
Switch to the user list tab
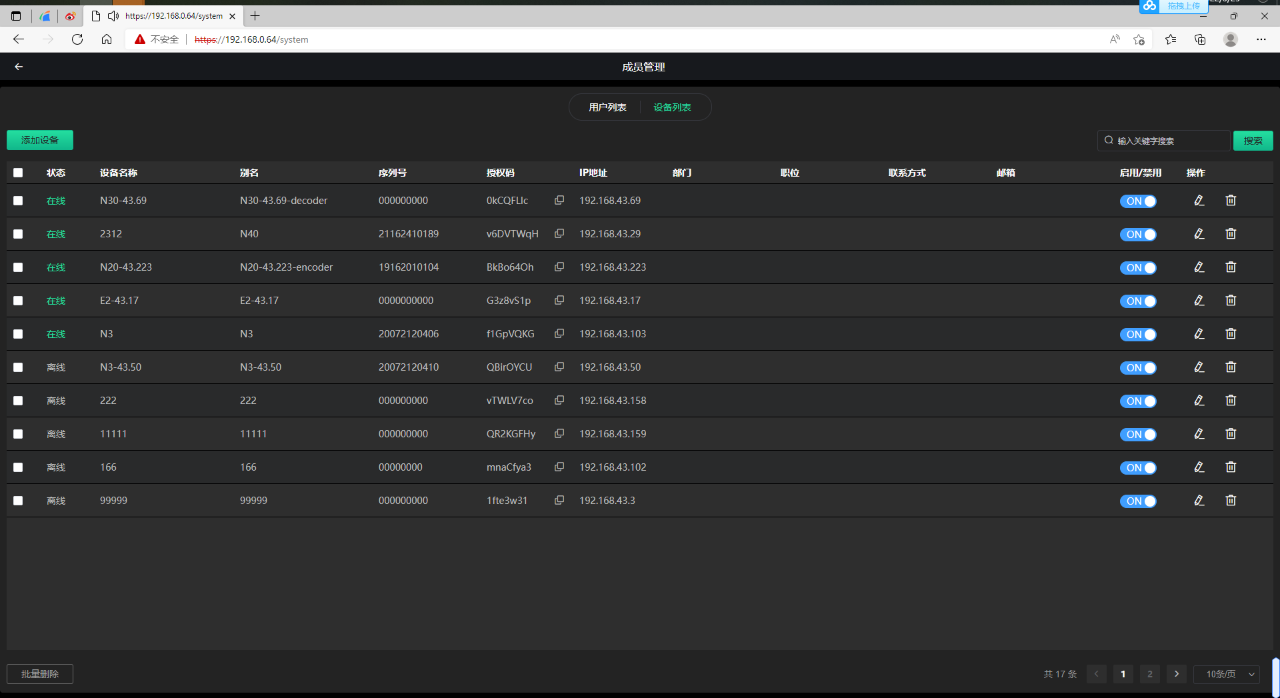click(x=607, y=107)
